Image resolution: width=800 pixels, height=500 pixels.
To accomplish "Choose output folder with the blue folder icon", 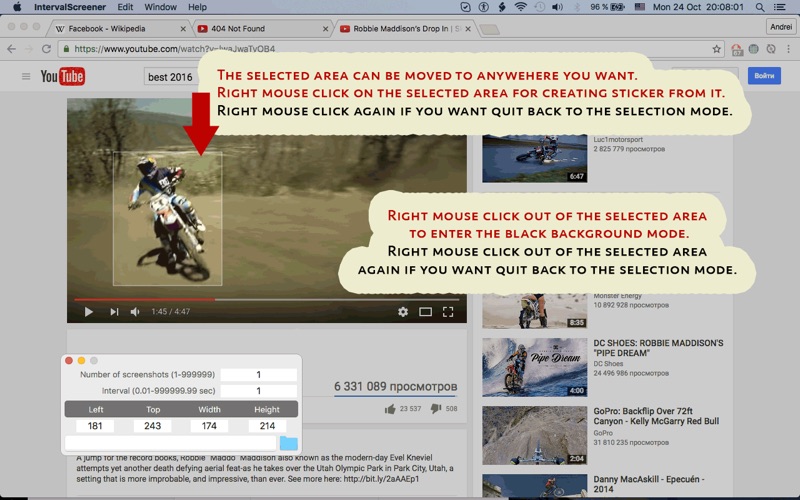I will pyautogui.click(x=289, y=443).
